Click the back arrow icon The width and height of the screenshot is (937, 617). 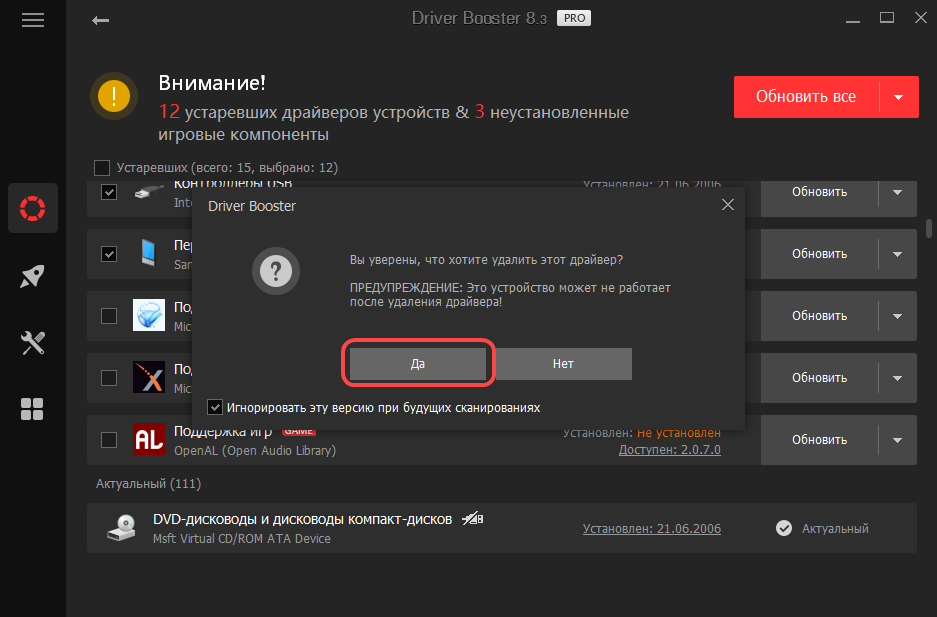(x=100, y=20)
